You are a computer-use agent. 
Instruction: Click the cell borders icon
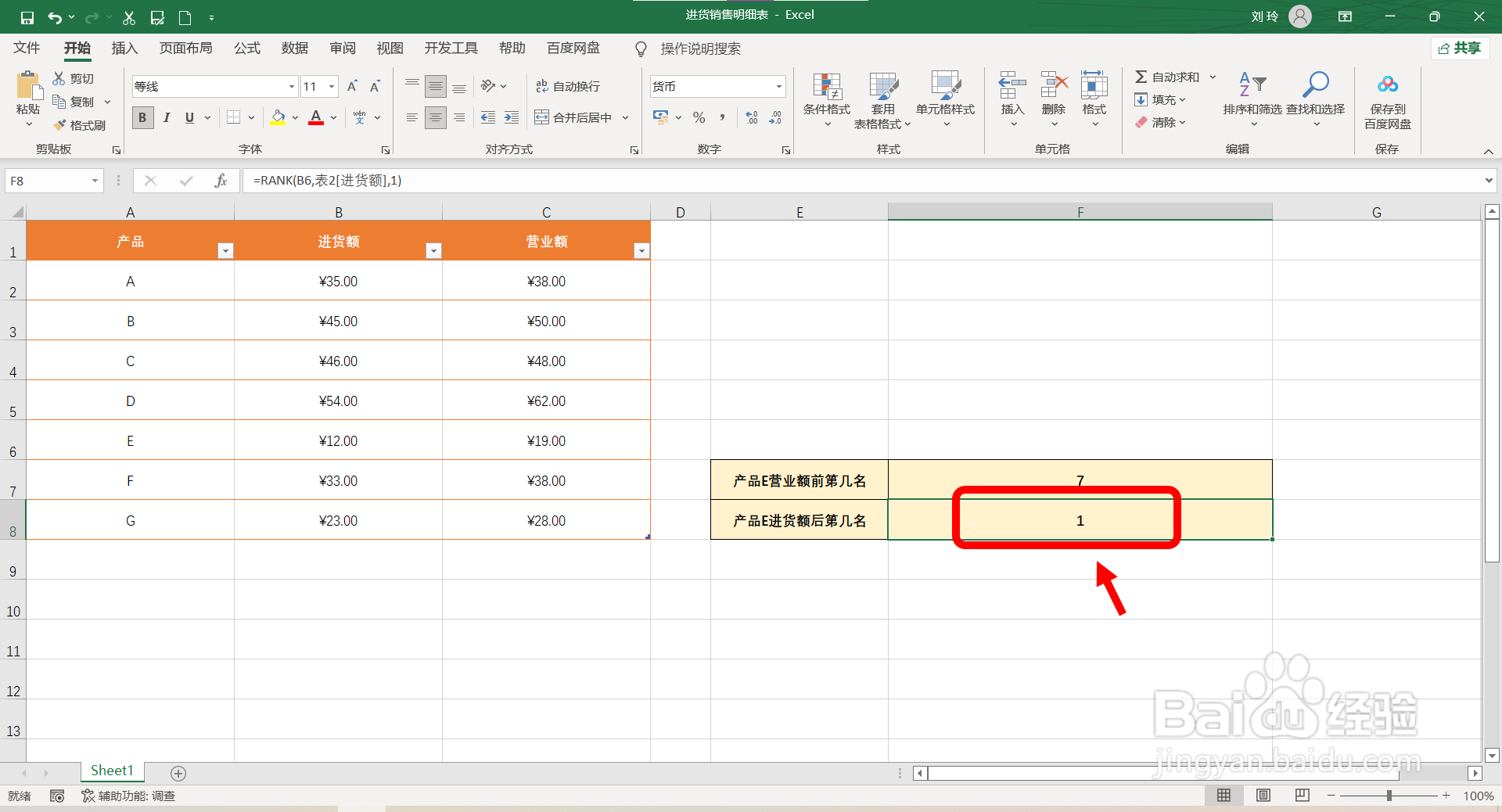coord(233,117)
